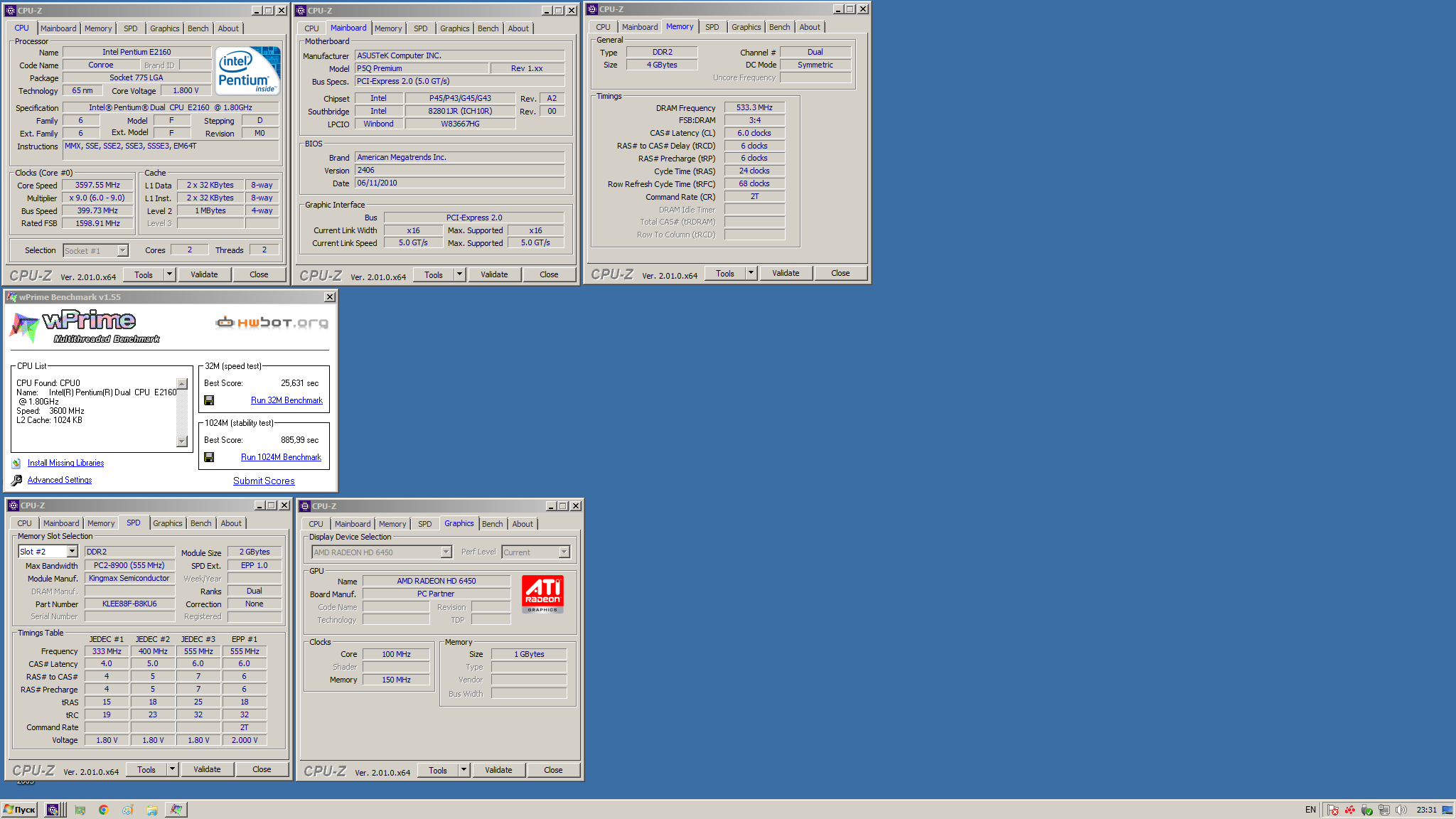This screenshot has width=1456, height=819.
Task: Switch to Bench tab in CPU window
Action: pos(198,28)
